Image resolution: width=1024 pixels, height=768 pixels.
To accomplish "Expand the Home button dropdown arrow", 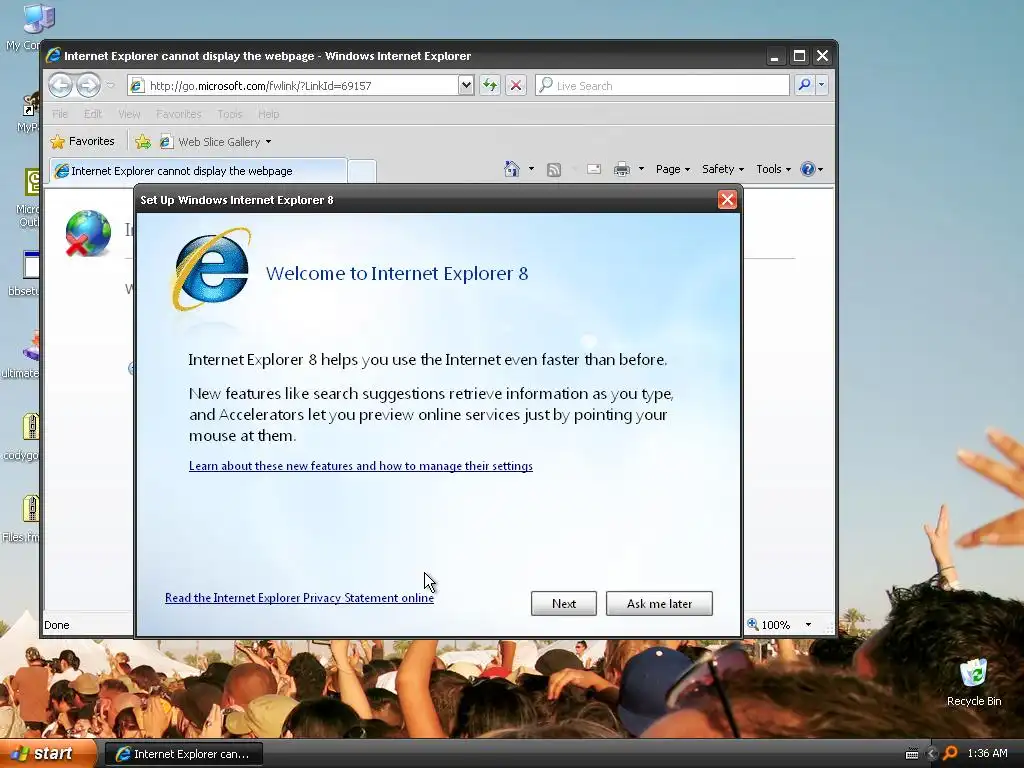I will coord(531,169).
